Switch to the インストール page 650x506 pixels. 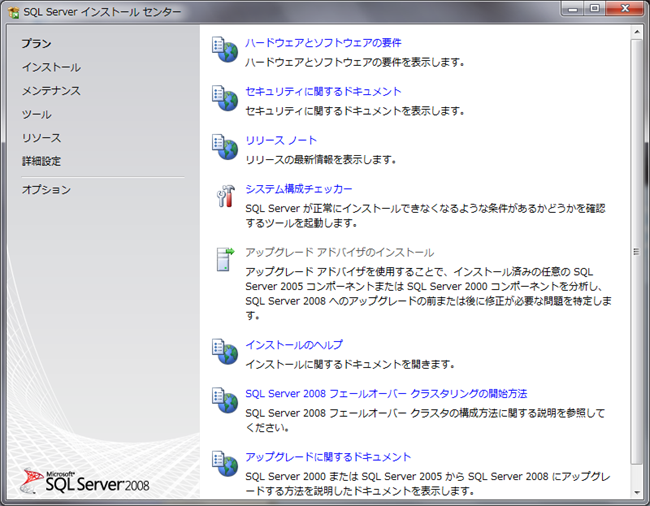click(x=51, y=67)
